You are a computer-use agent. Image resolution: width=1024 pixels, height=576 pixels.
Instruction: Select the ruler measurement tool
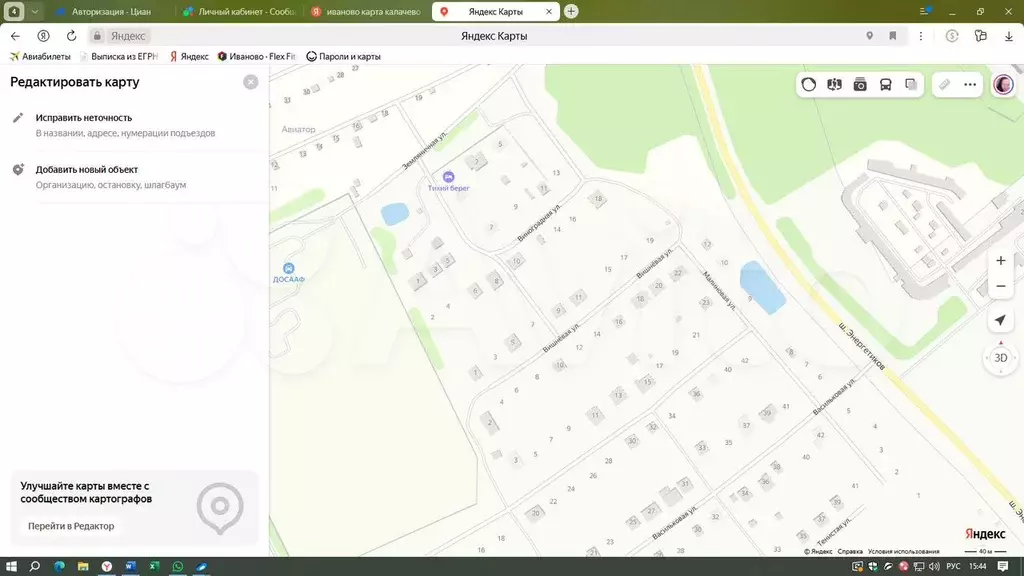point(944,85)
